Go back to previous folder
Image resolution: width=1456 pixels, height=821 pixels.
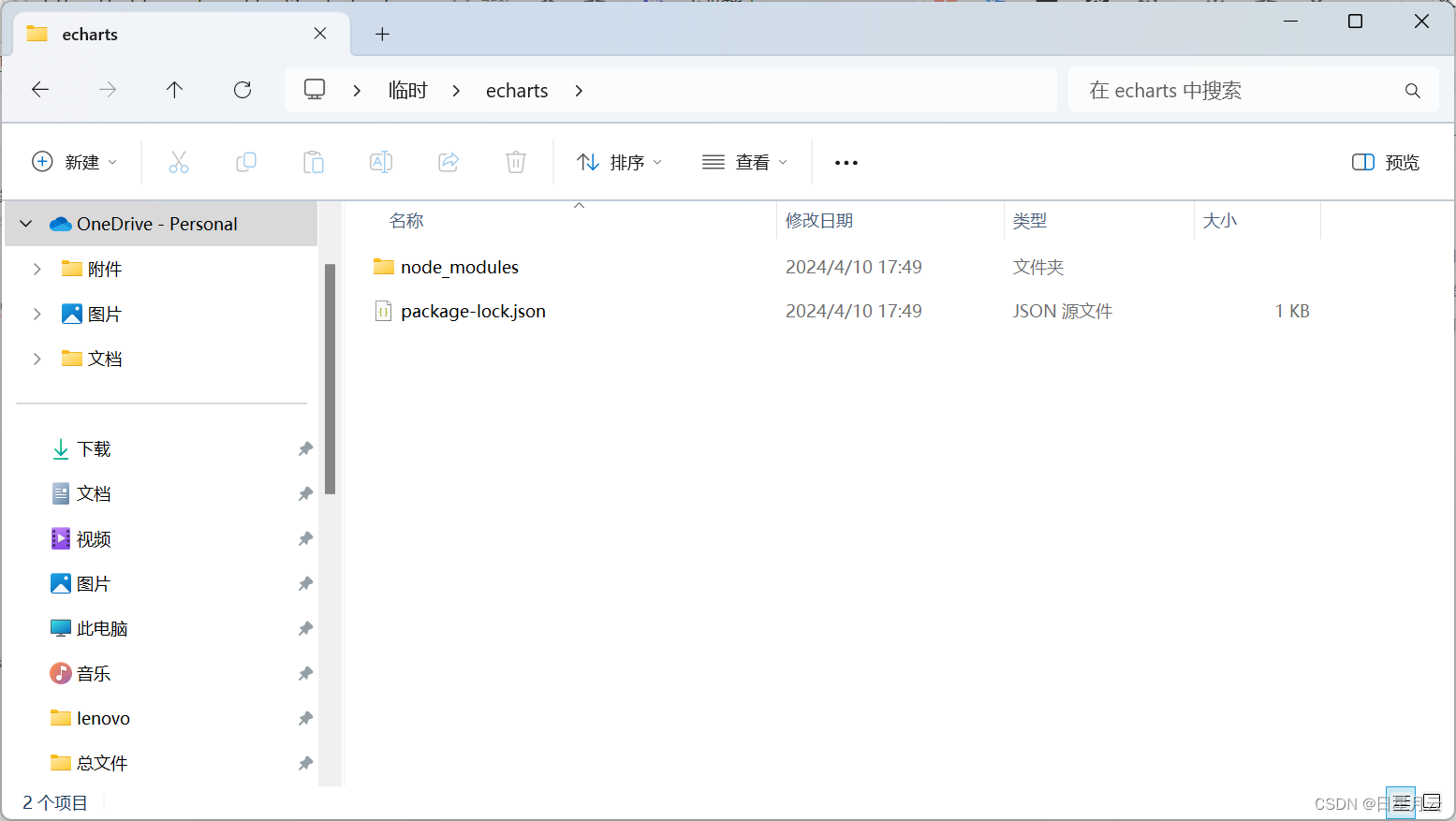pyautogui.click(x=40, y=90)
